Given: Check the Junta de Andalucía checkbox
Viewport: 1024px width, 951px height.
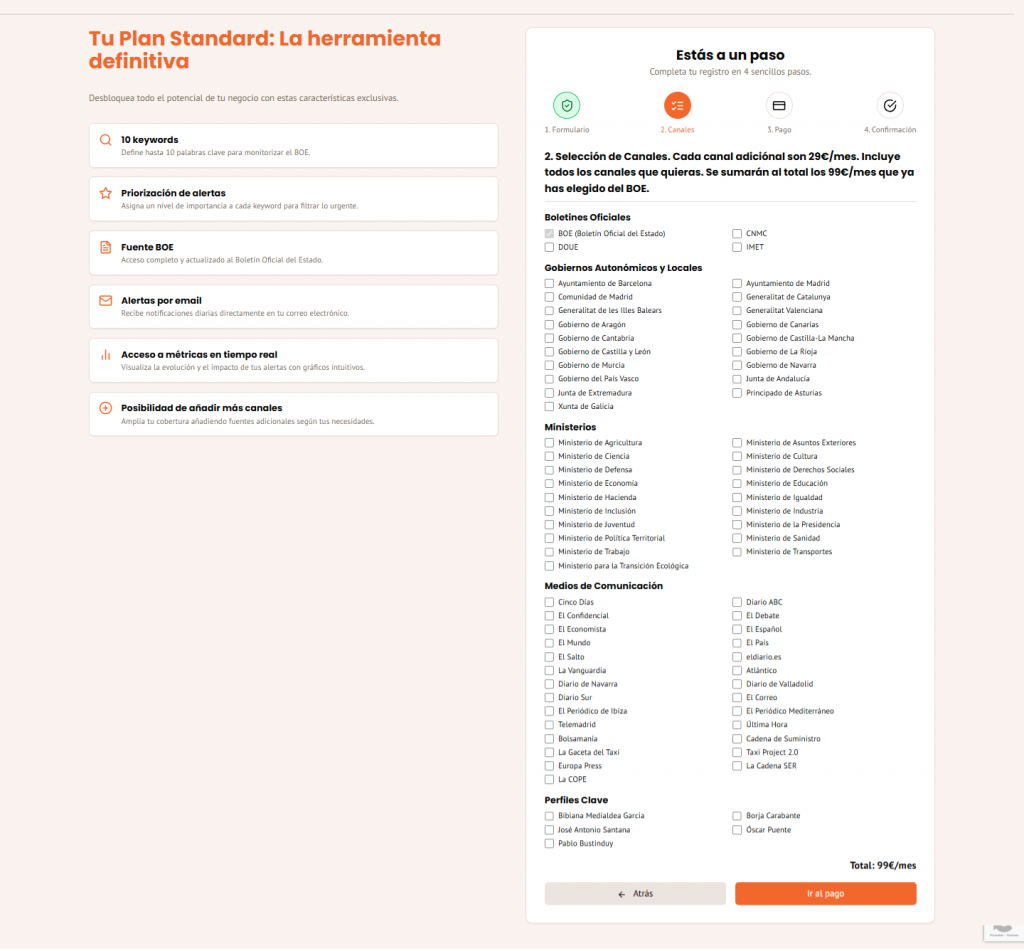Looking at the screenshot, I should tap(737, 379).
